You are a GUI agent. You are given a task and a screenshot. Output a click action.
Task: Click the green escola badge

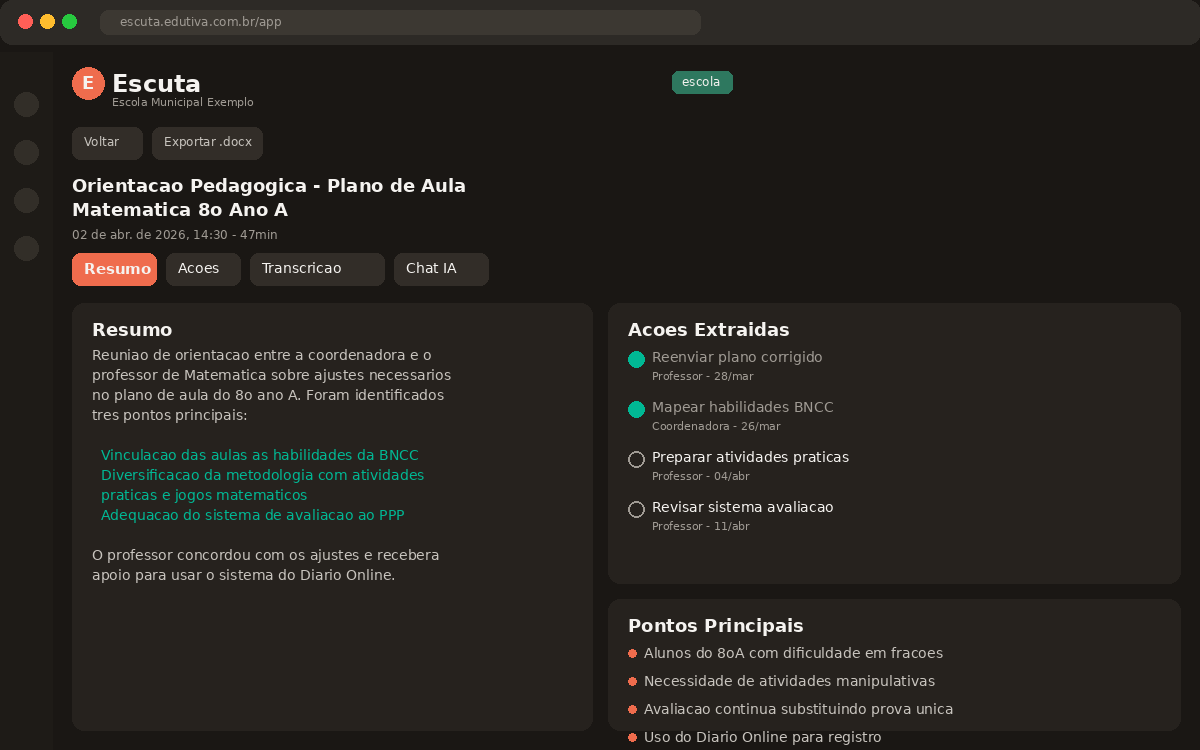702,82
